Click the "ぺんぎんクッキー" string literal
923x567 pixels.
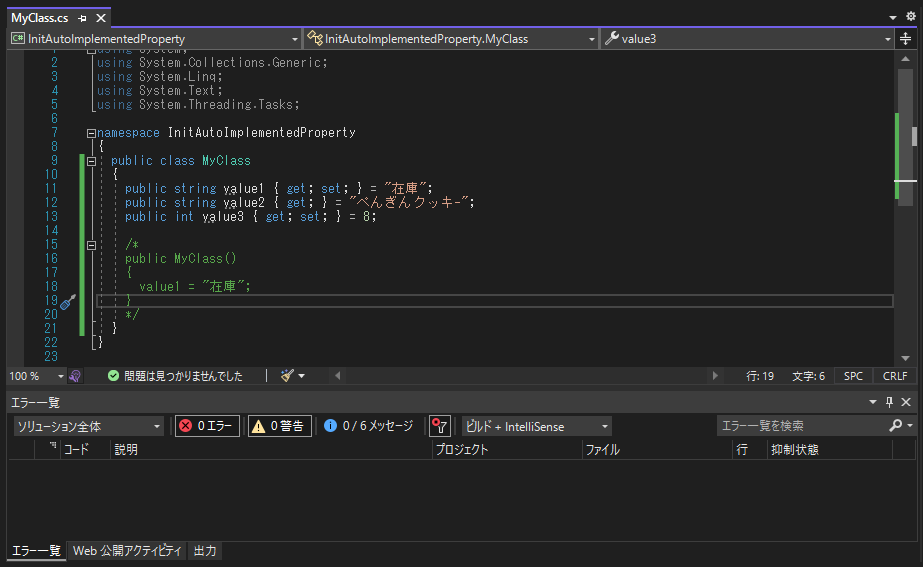[411, 203]
